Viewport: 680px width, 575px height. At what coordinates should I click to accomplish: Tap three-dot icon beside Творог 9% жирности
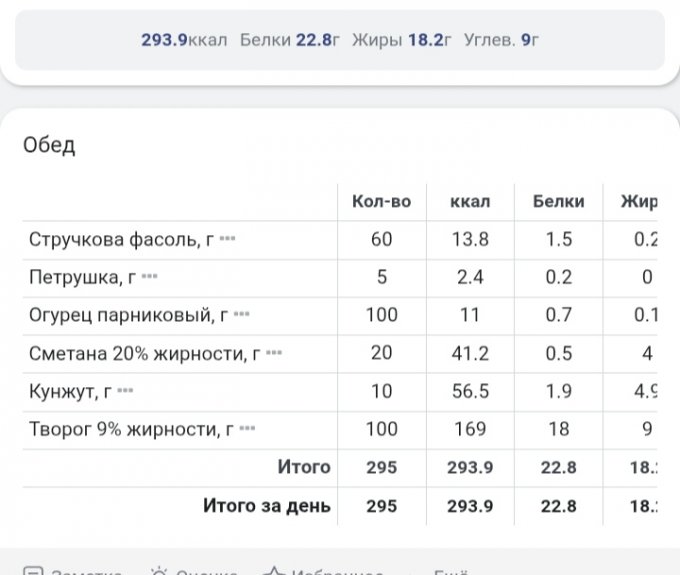pyautogui.click(x=248, y=429)
